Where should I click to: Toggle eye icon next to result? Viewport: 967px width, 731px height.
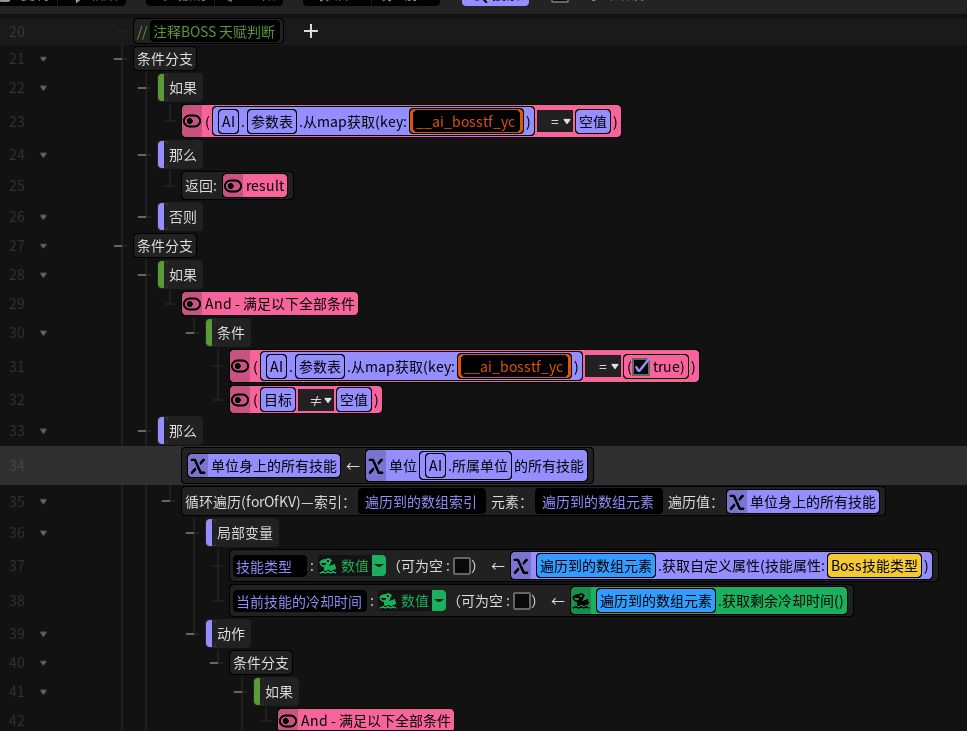coord(233,186)
